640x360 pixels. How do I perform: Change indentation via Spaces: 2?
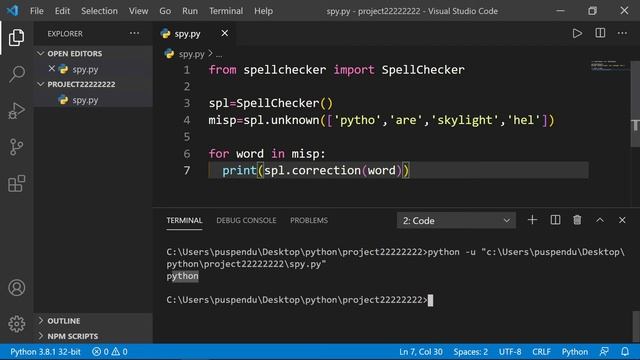(x=470, y=351)
